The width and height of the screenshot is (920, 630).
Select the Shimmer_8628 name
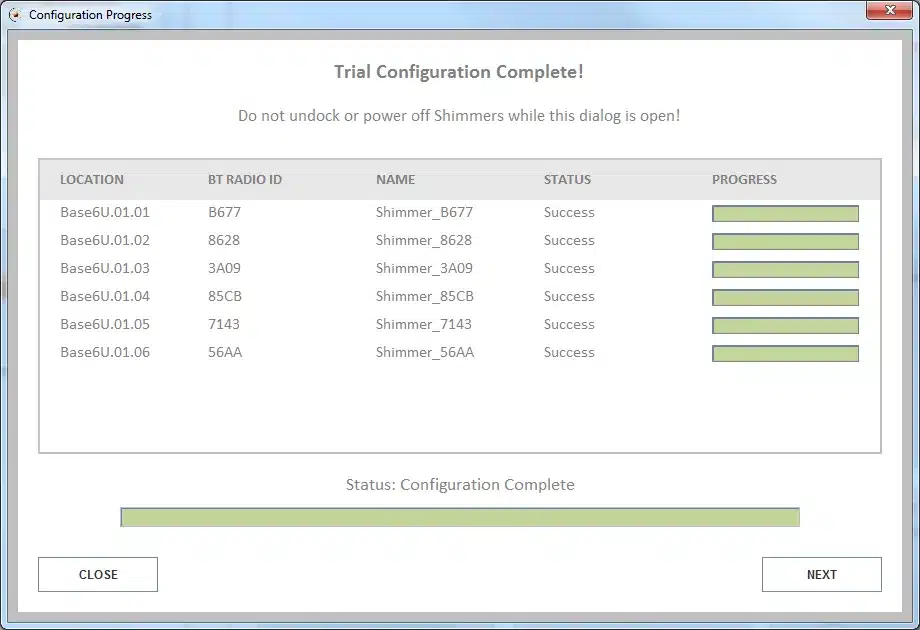[424, 241]
